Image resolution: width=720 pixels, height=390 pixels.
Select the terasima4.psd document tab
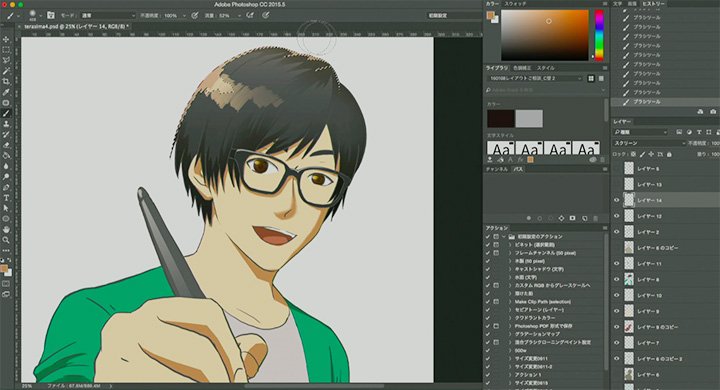coord(76,27)
